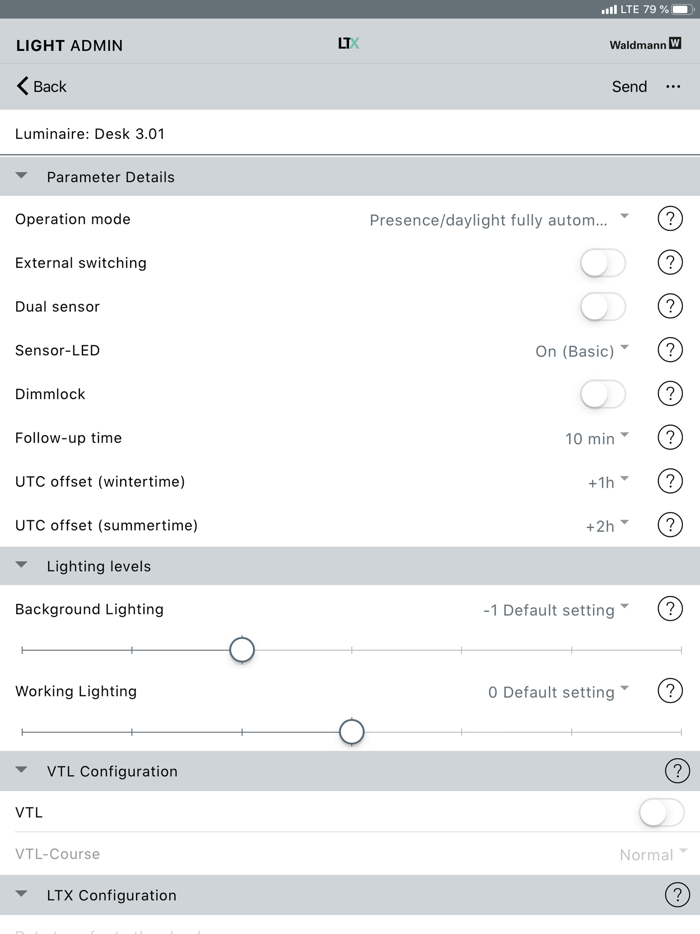Enable the External switching toggle
Image resolution: width=700 pixels, height=934 pixels.
[x=602, y=262]
